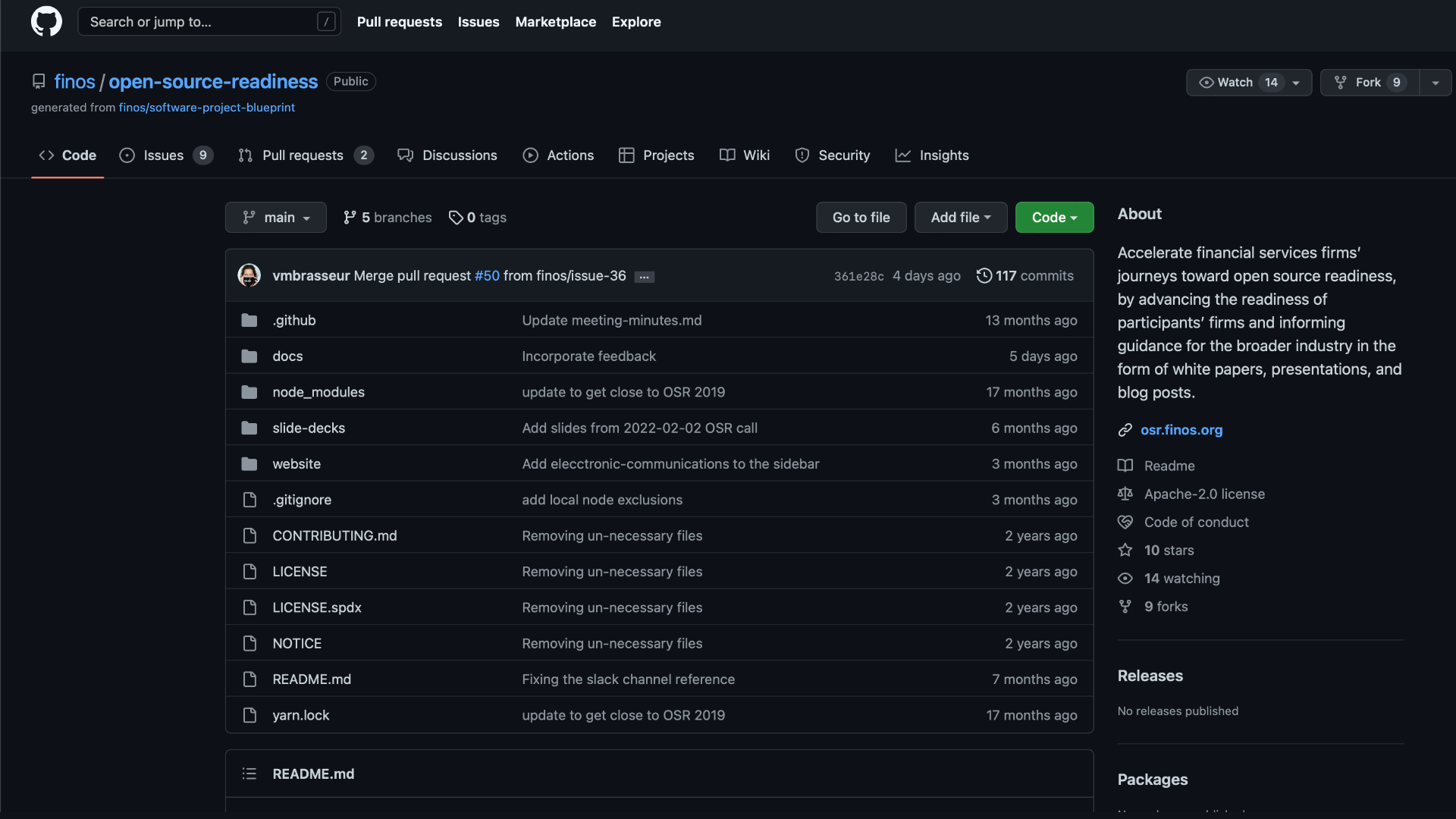Open finos/software-project-blueprint template link
Screen dimensions: 1456x819
[207, 108]
